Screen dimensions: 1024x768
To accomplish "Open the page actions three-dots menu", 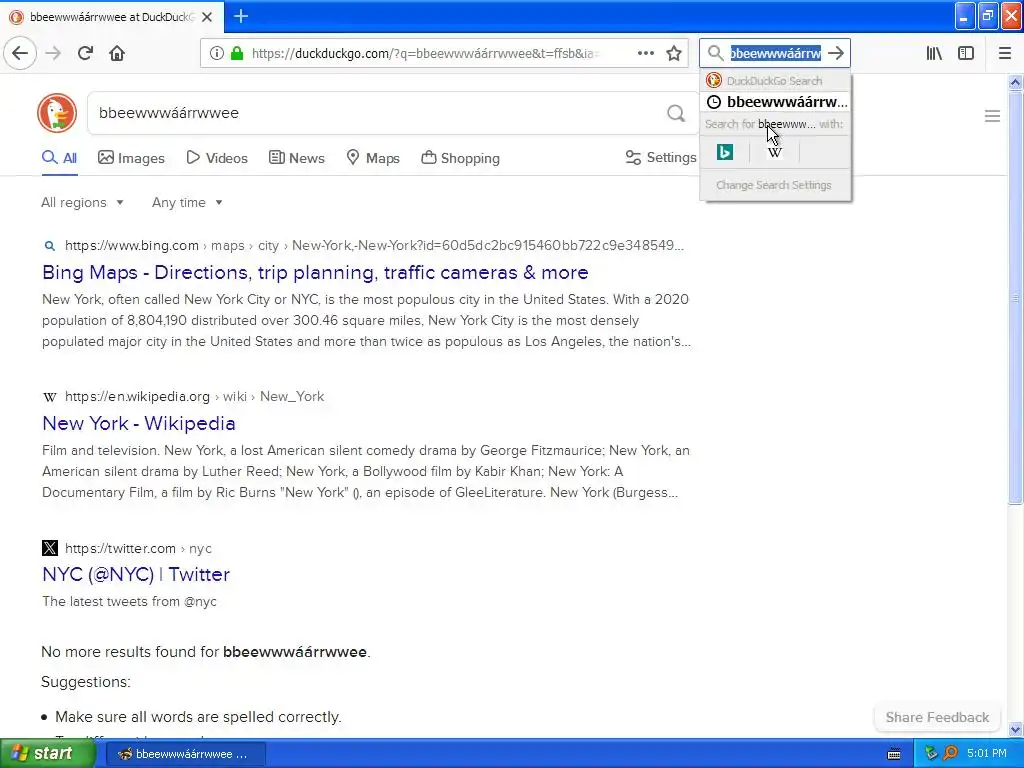I will [645, 53].
